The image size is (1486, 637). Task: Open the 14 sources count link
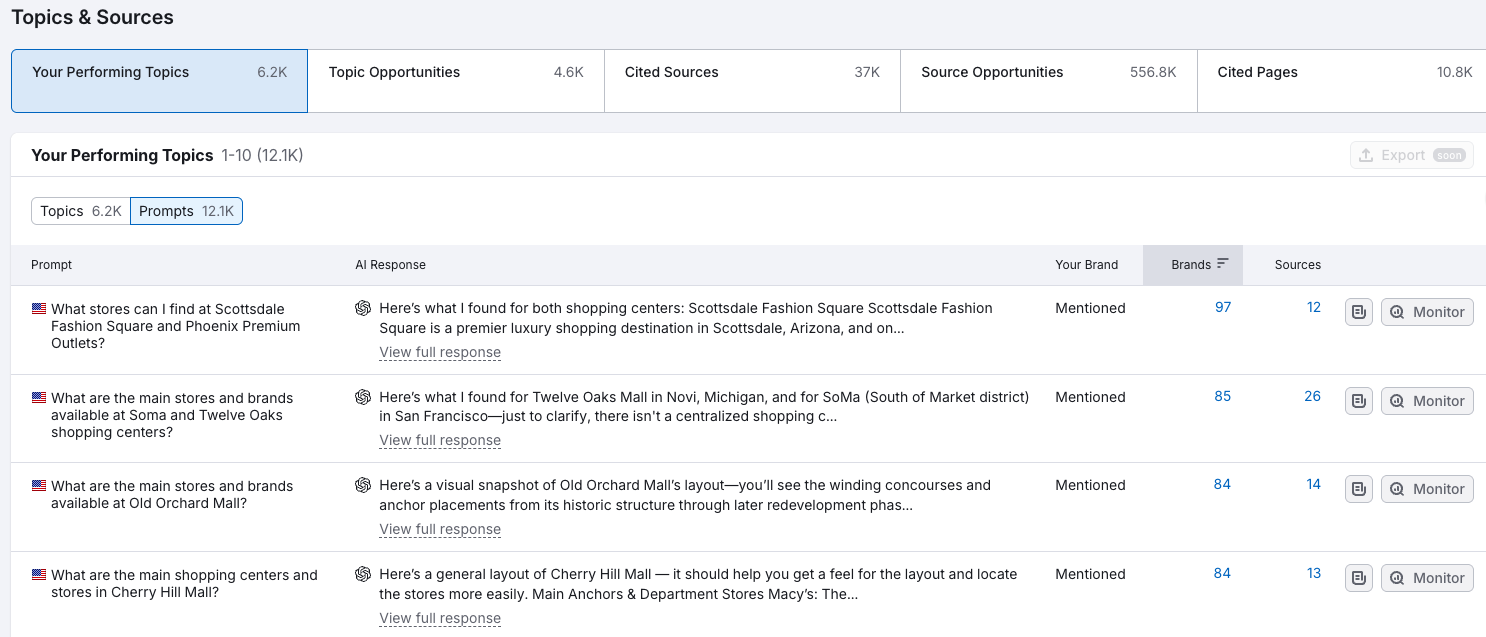pyautogui.click(x=1314, y=484)
